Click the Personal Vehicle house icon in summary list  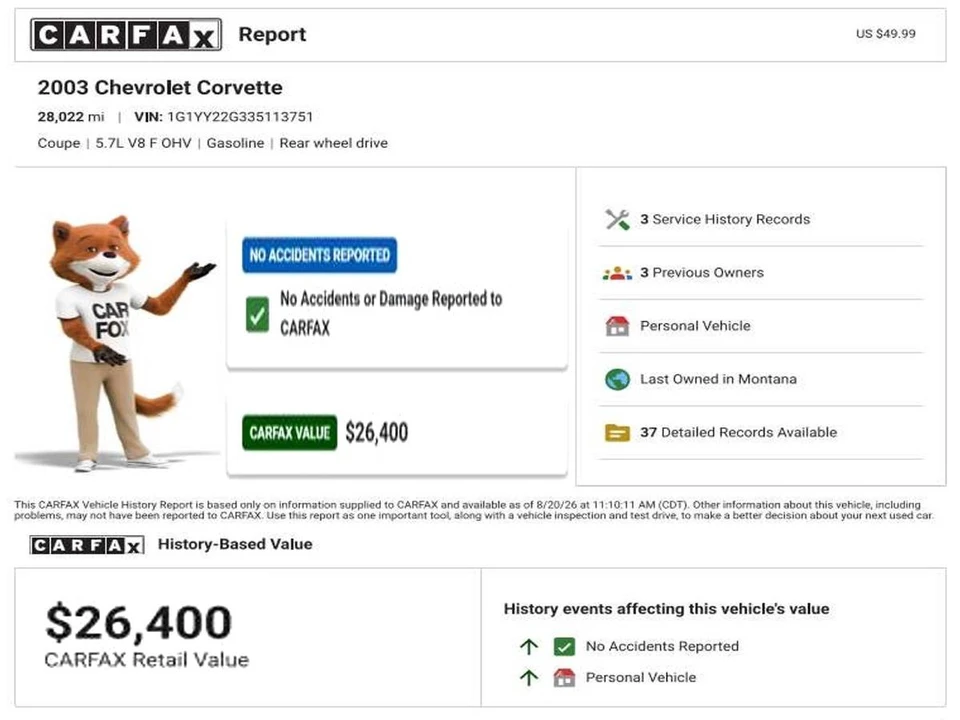click(617, 326)
